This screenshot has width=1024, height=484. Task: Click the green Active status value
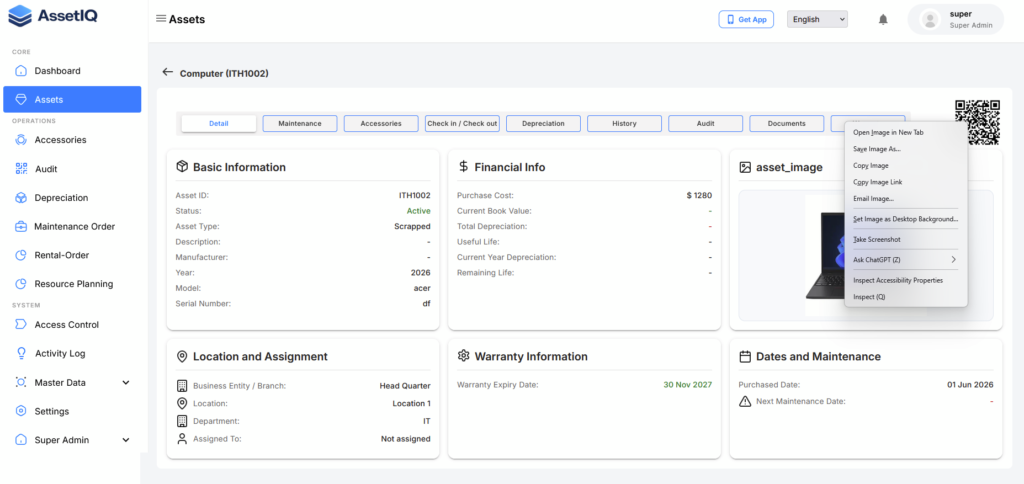419,211
